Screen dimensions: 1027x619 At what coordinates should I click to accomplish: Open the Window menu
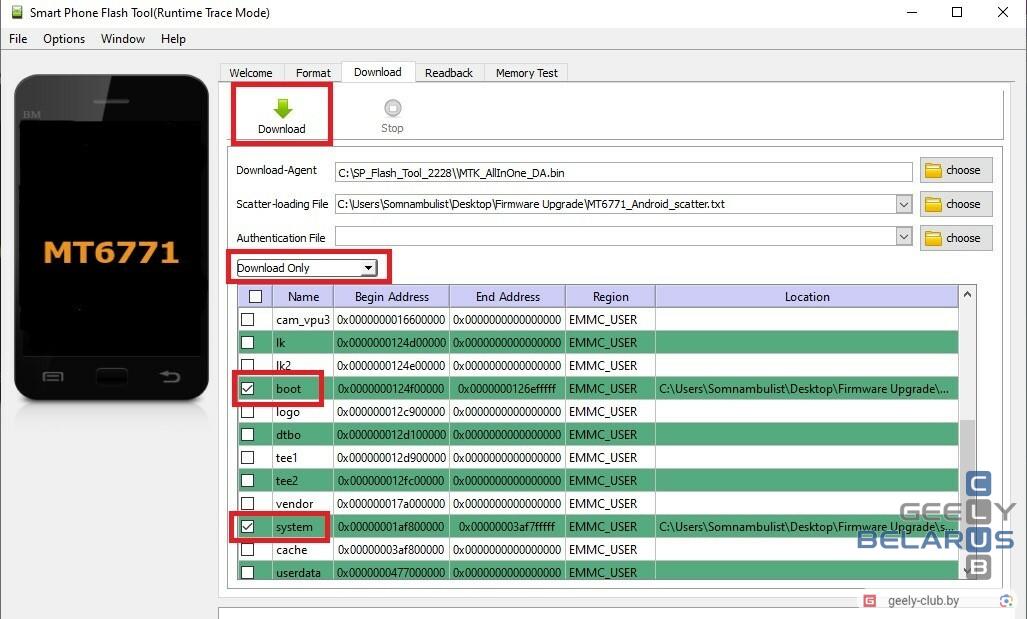click(123, 39)
